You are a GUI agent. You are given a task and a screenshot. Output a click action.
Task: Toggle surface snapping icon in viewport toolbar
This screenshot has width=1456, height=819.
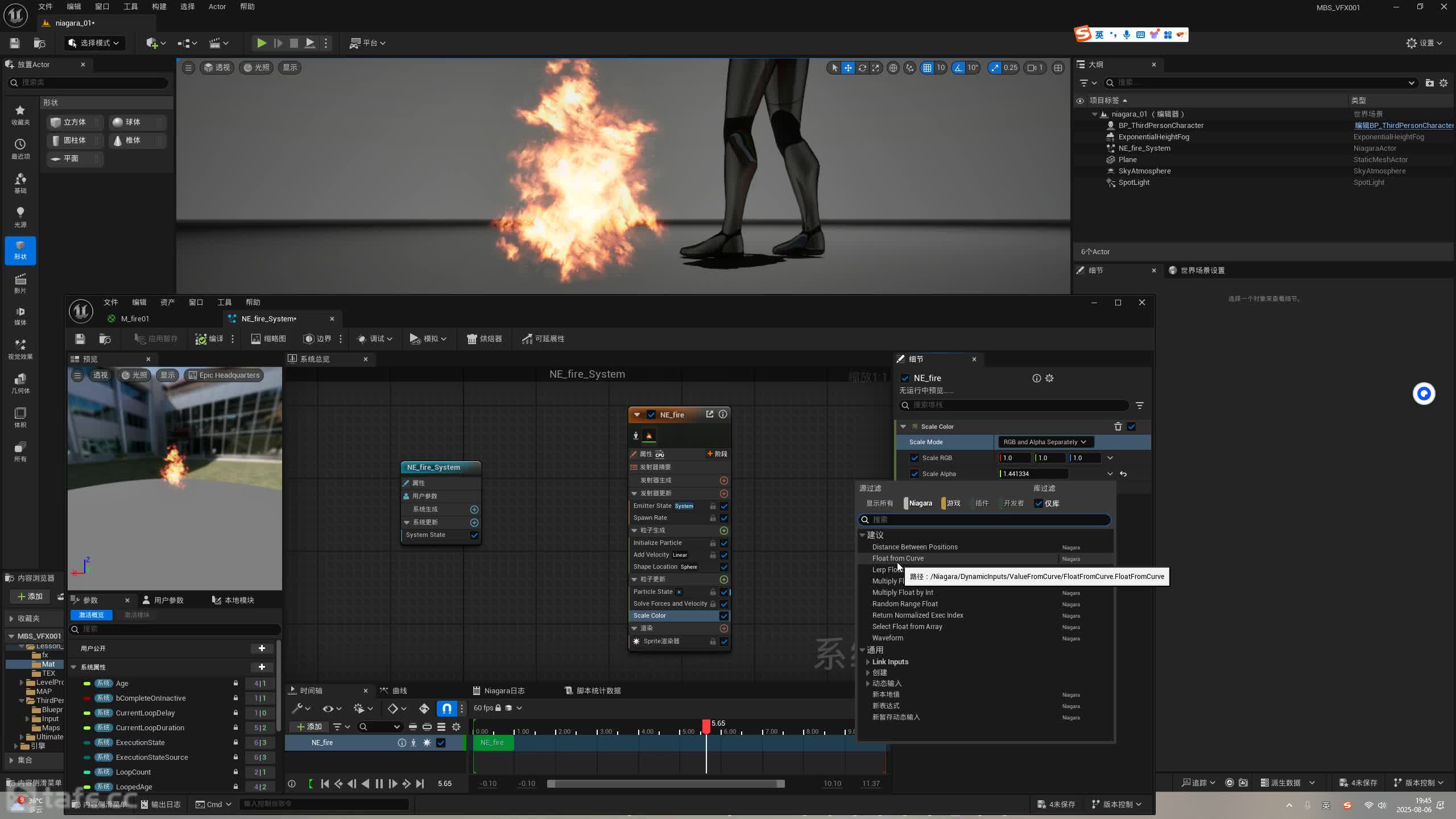[910, 68]
